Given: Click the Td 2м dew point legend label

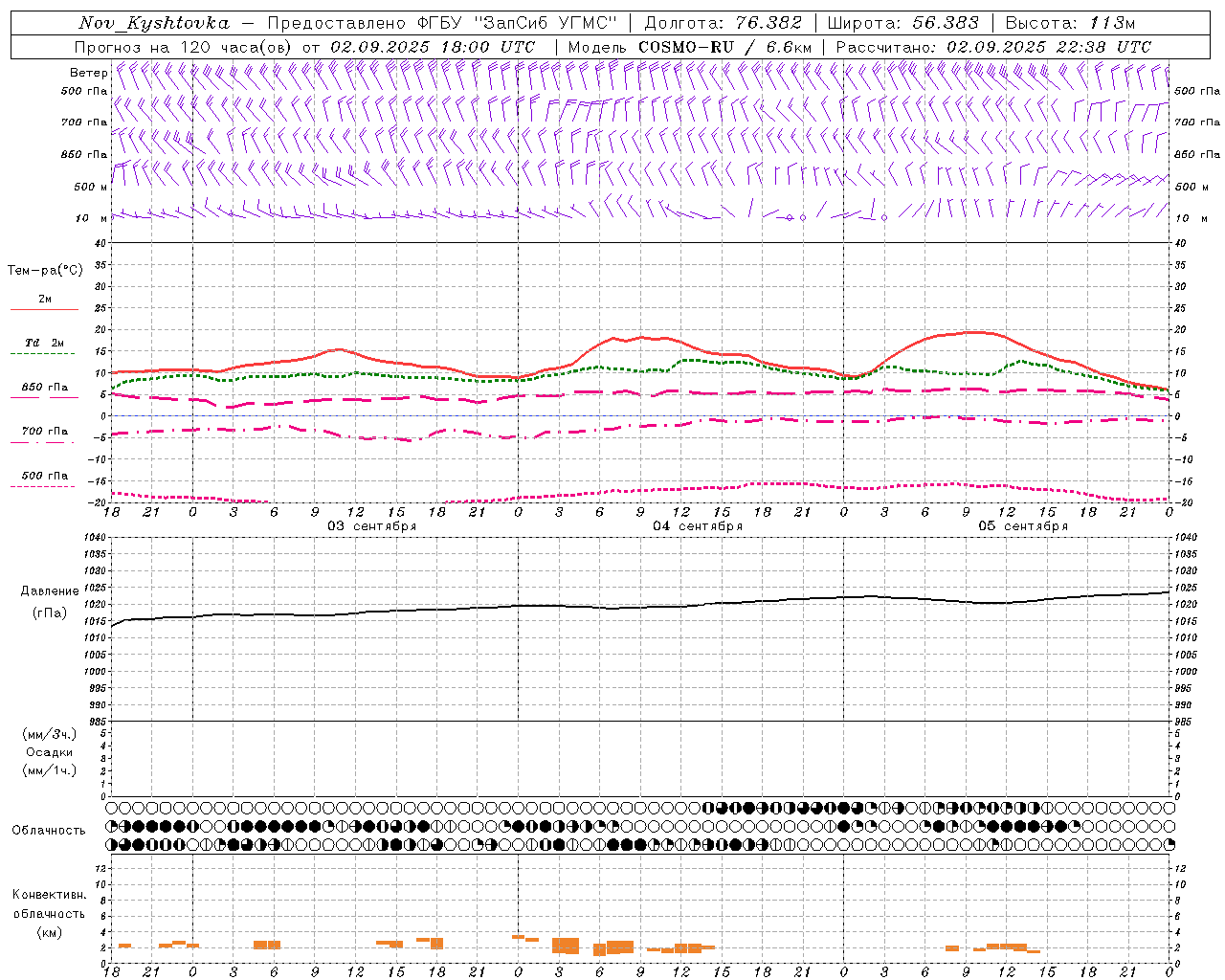Looking at the screenshot, I should click(x=44, y=343).
